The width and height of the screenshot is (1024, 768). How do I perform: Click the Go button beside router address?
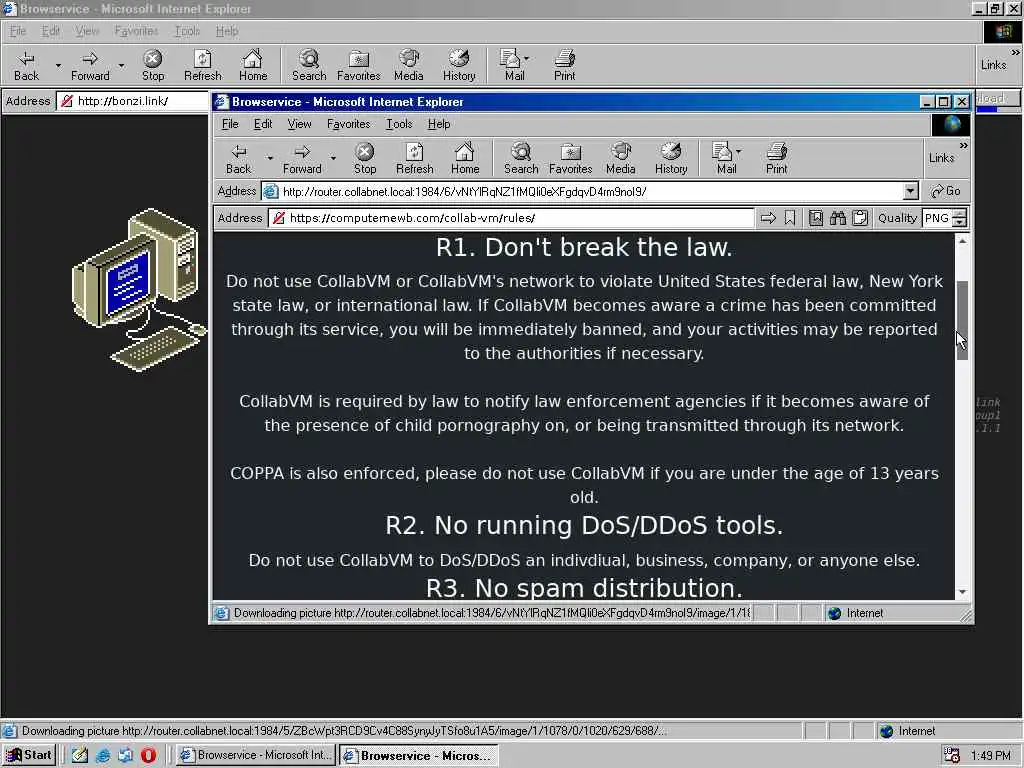pos(946,191)
